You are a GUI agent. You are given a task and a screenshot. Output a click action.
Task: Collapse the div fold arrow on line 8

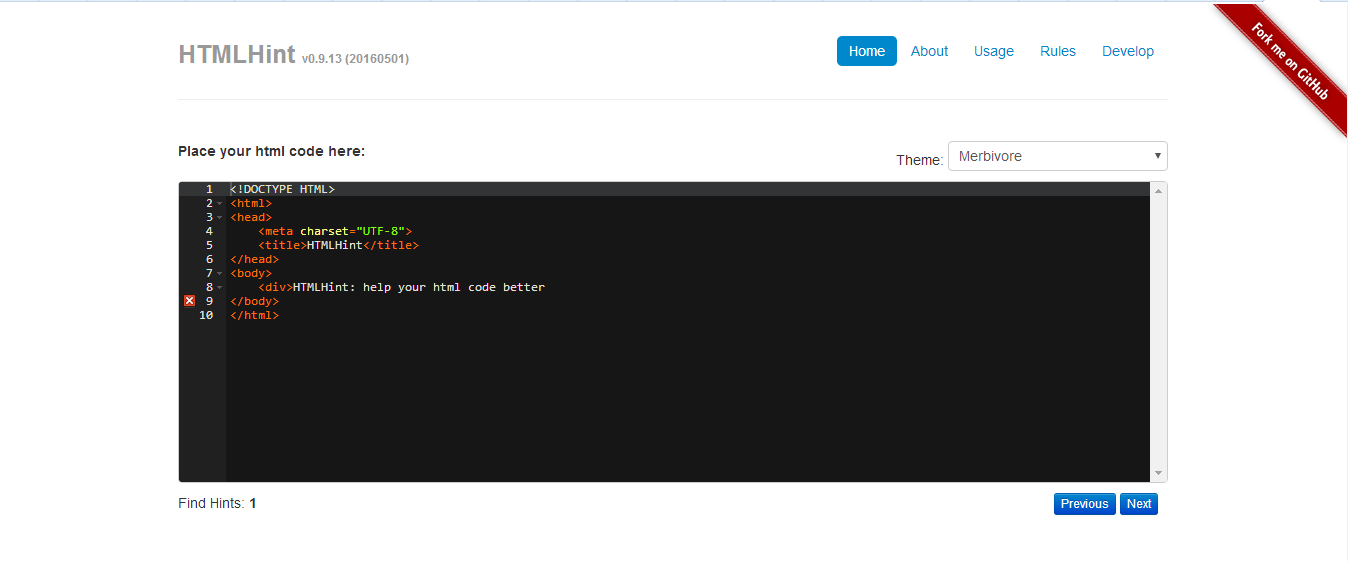click(220, 287)
